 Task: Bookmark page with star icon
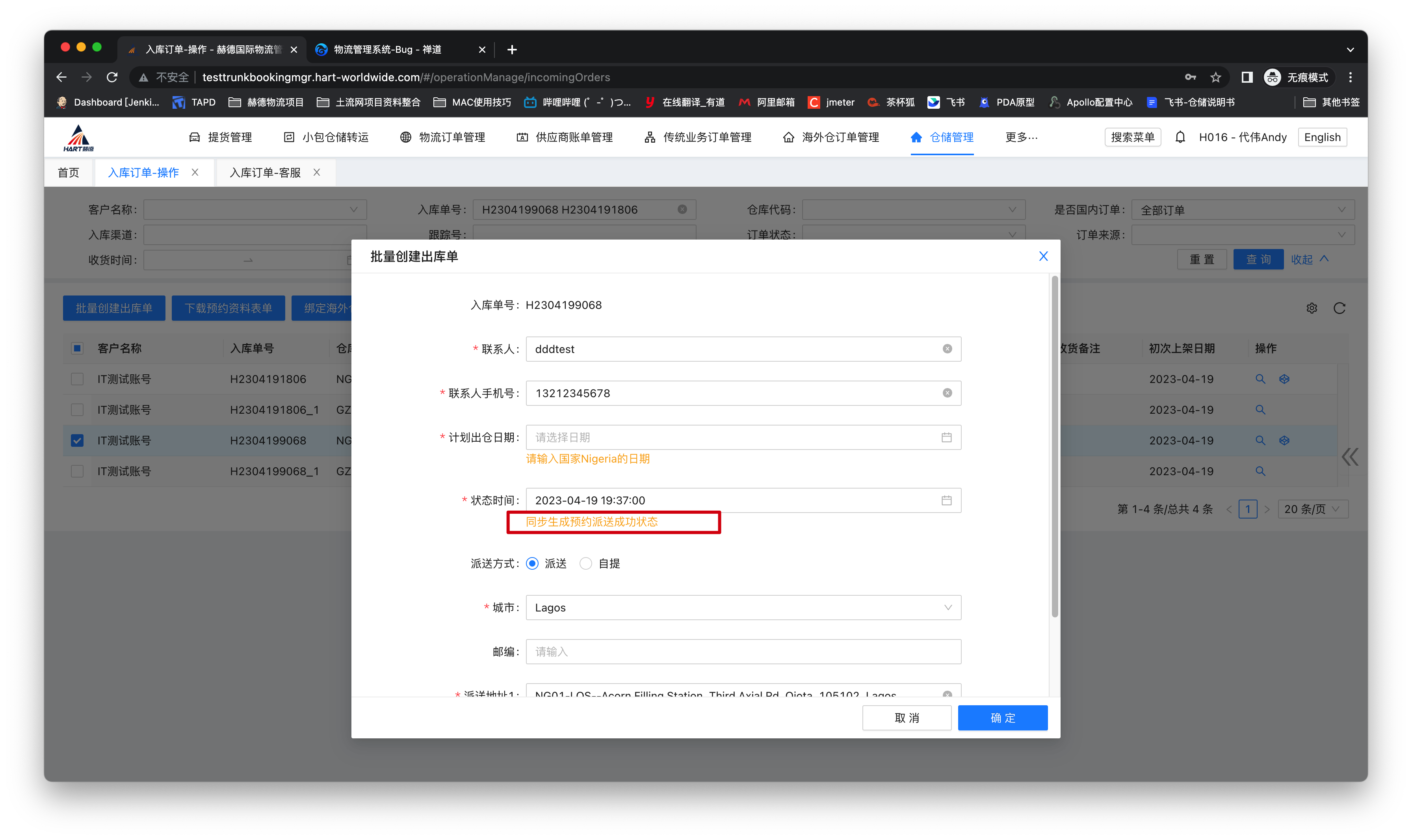click(1215, 78)
